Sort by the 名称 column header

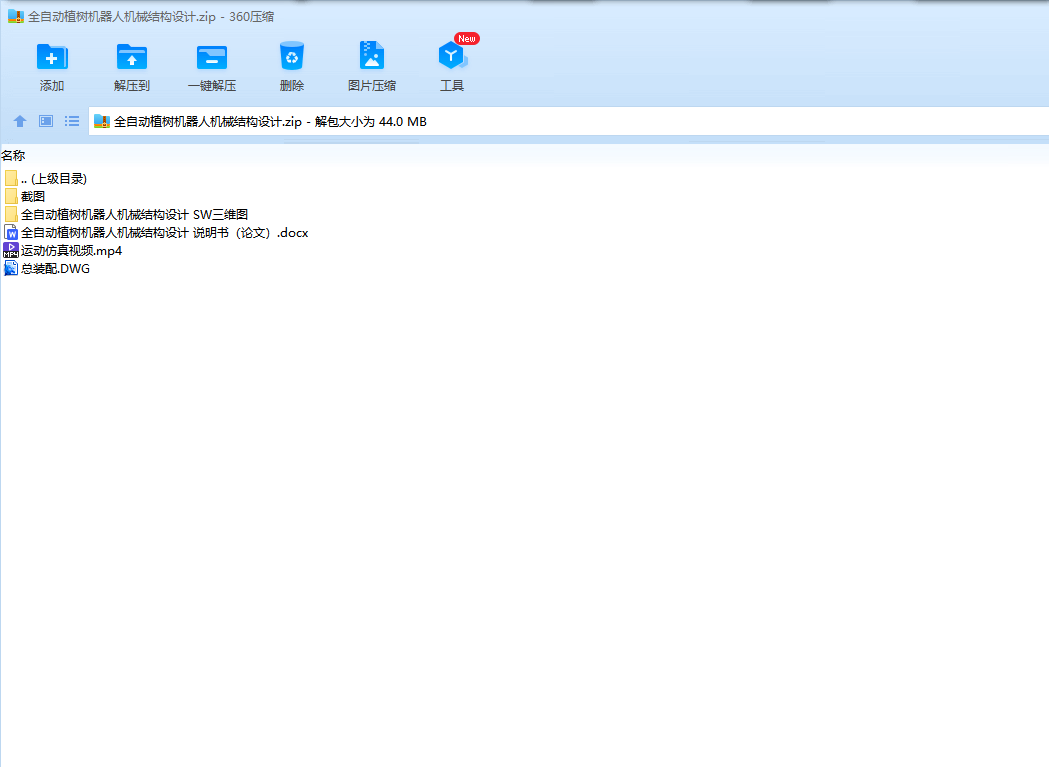coord(13,155)
